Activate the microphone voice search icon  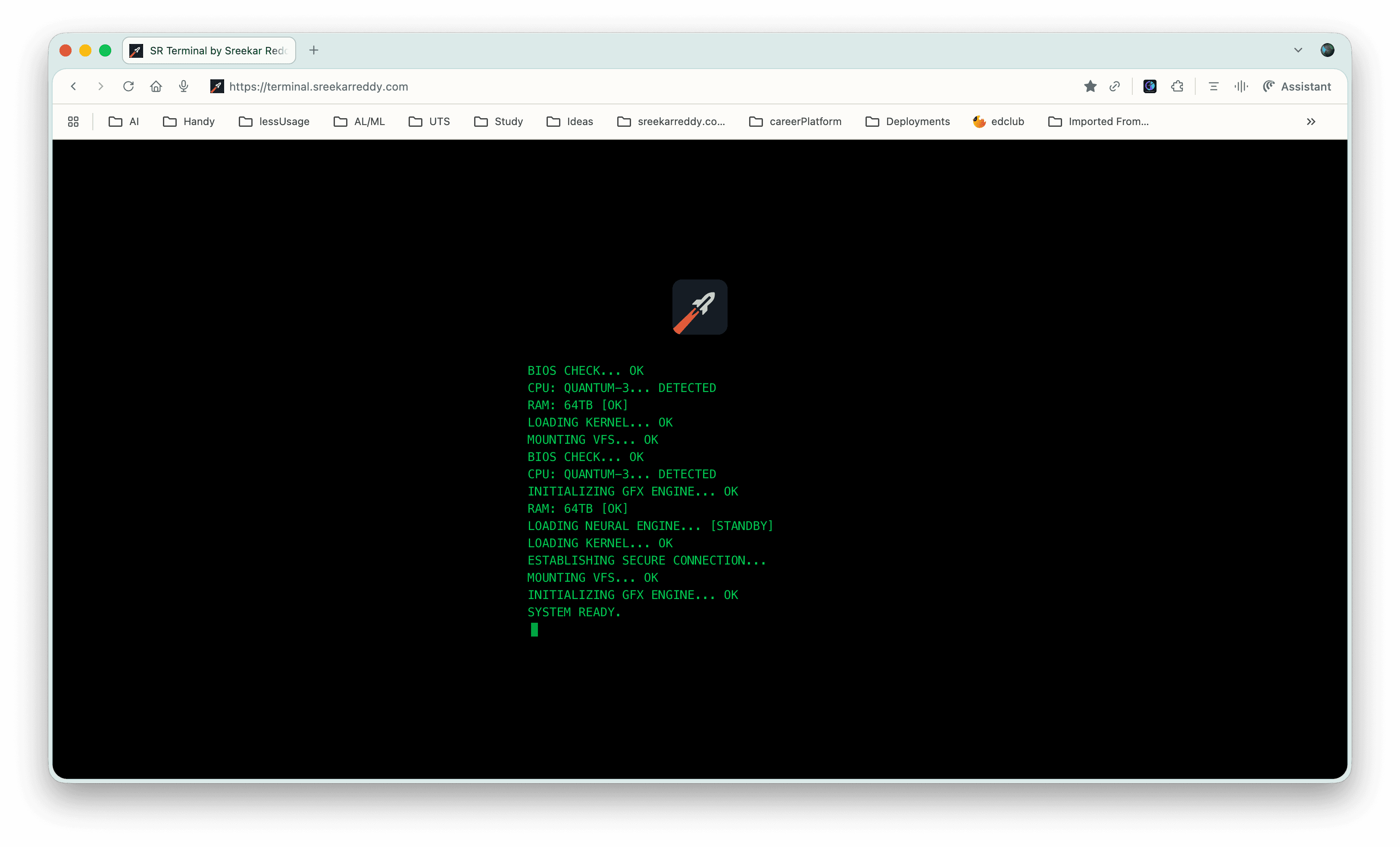[x=184, y=86]
